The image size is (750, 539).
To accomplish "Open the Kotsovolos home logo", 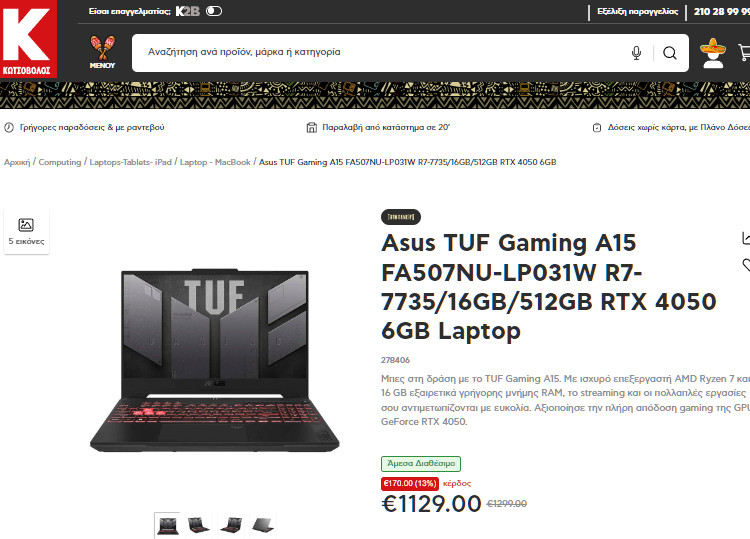I will coord(28,39).
